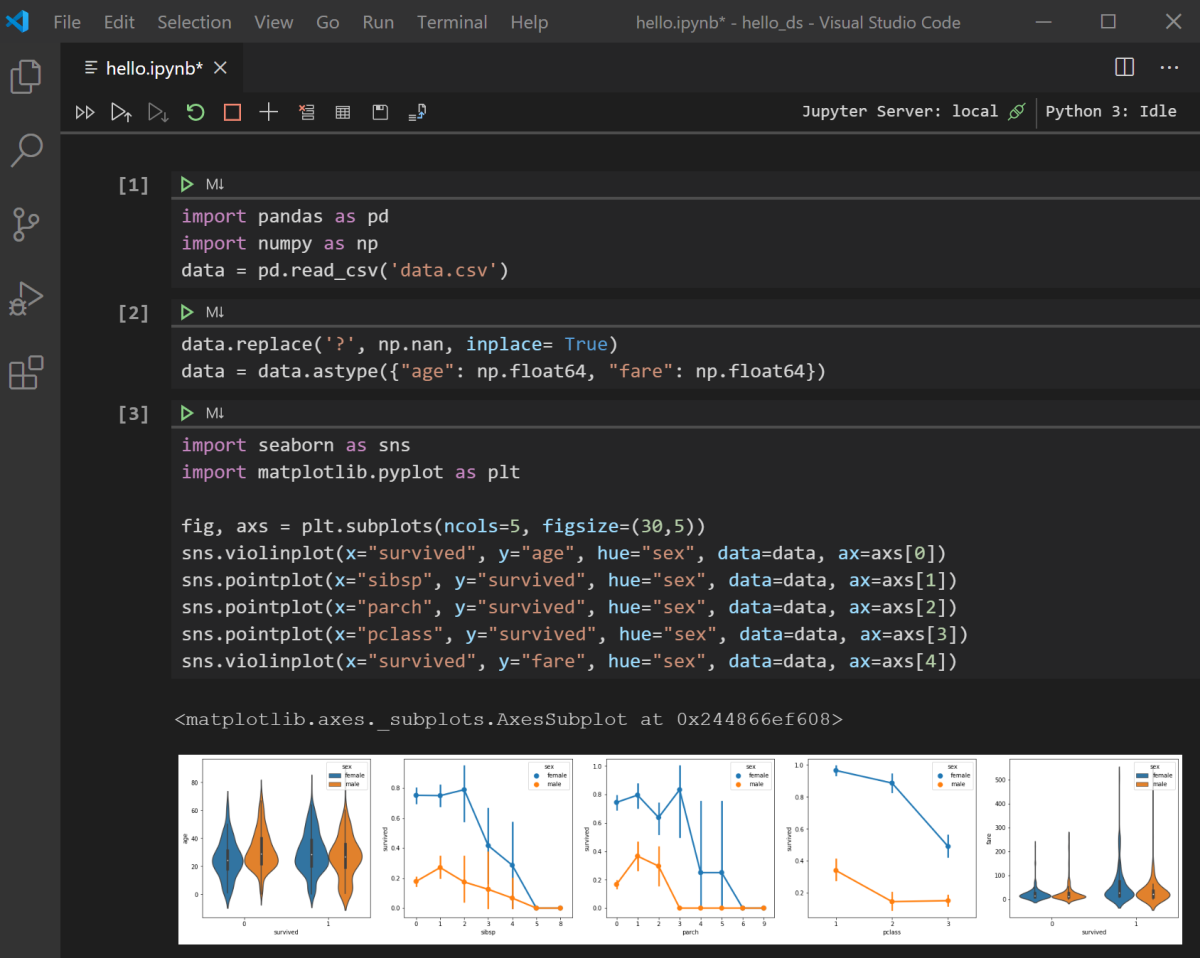
Task: Interrupt the kernel with the red stop square
Action: pos(232,113)
